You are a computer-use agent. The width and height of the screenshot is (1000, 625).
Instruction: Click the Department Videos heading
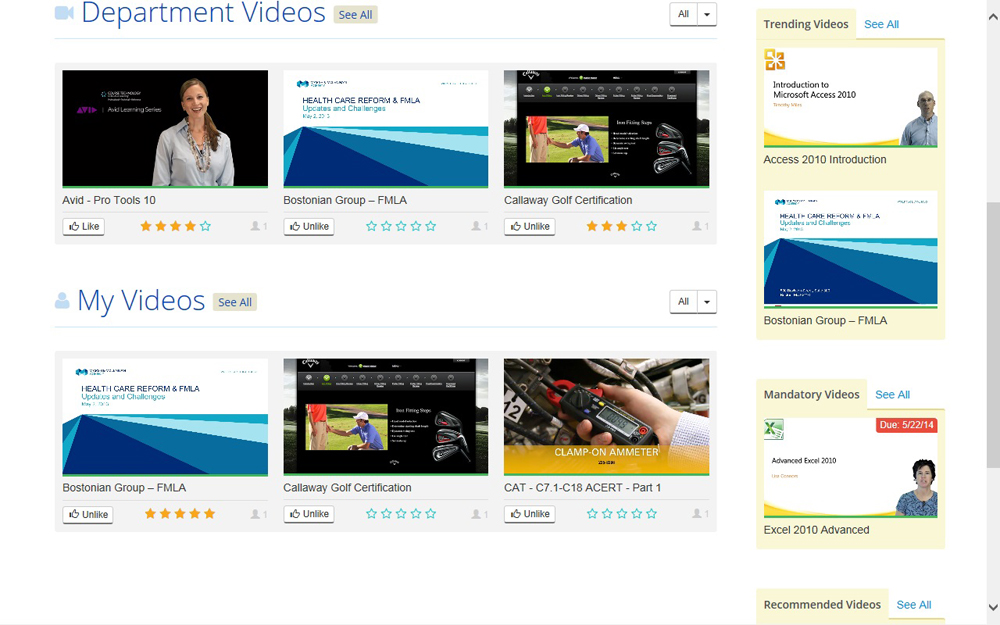click(203, 13)
